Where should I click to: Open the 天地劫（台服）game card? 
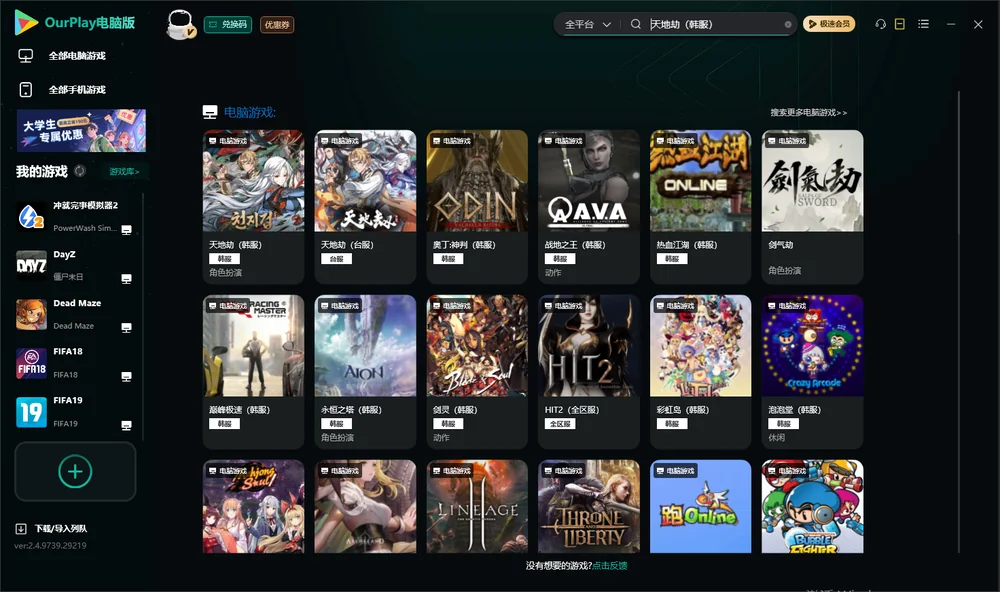click(x=365, y=207)
